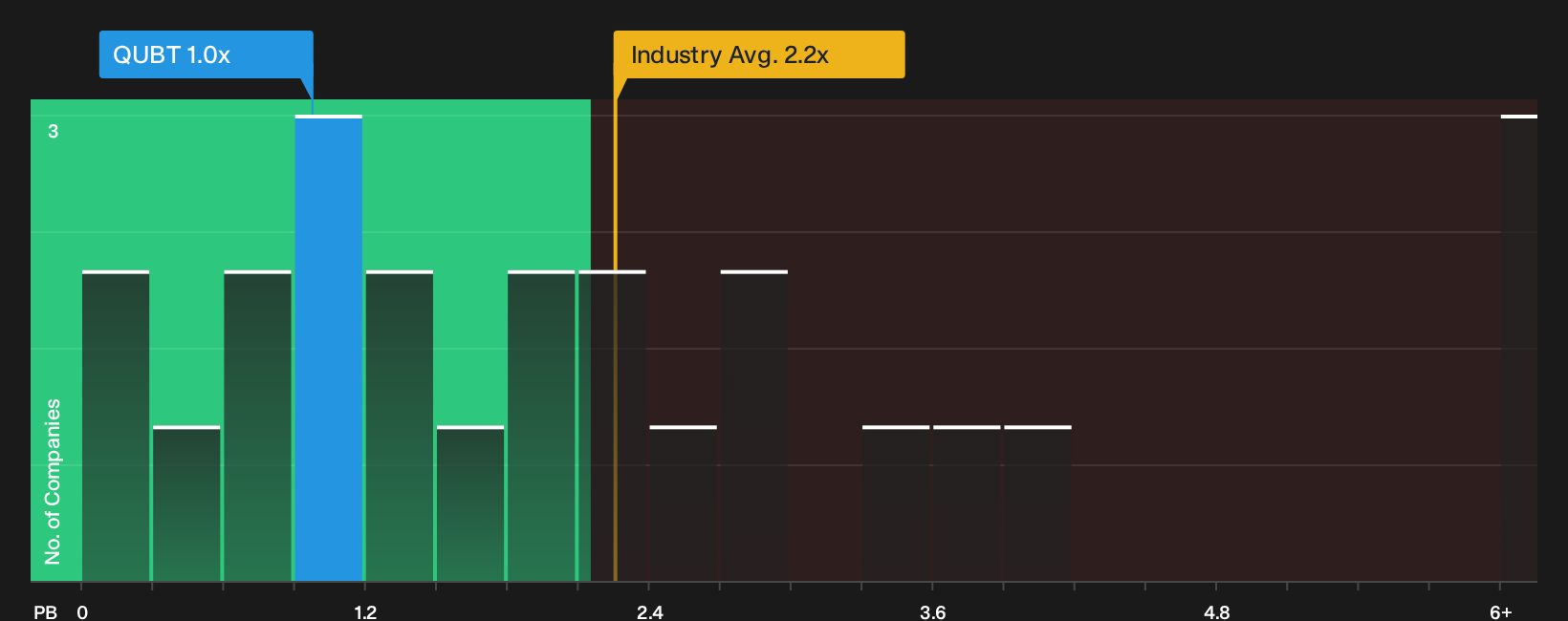Select the highlighted blue QUBT bar
Screen dimensions: 1568x621
(328, 348)
